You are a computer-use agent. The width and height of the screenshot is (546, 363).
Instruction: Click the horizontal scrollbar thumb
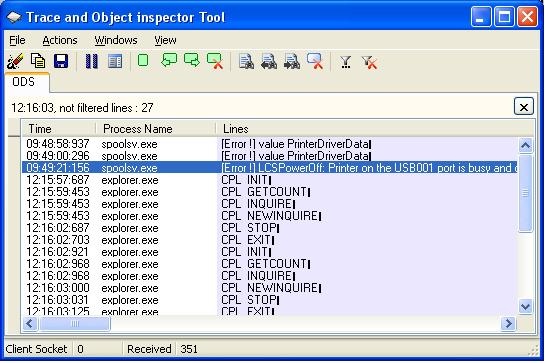(75, 324)
